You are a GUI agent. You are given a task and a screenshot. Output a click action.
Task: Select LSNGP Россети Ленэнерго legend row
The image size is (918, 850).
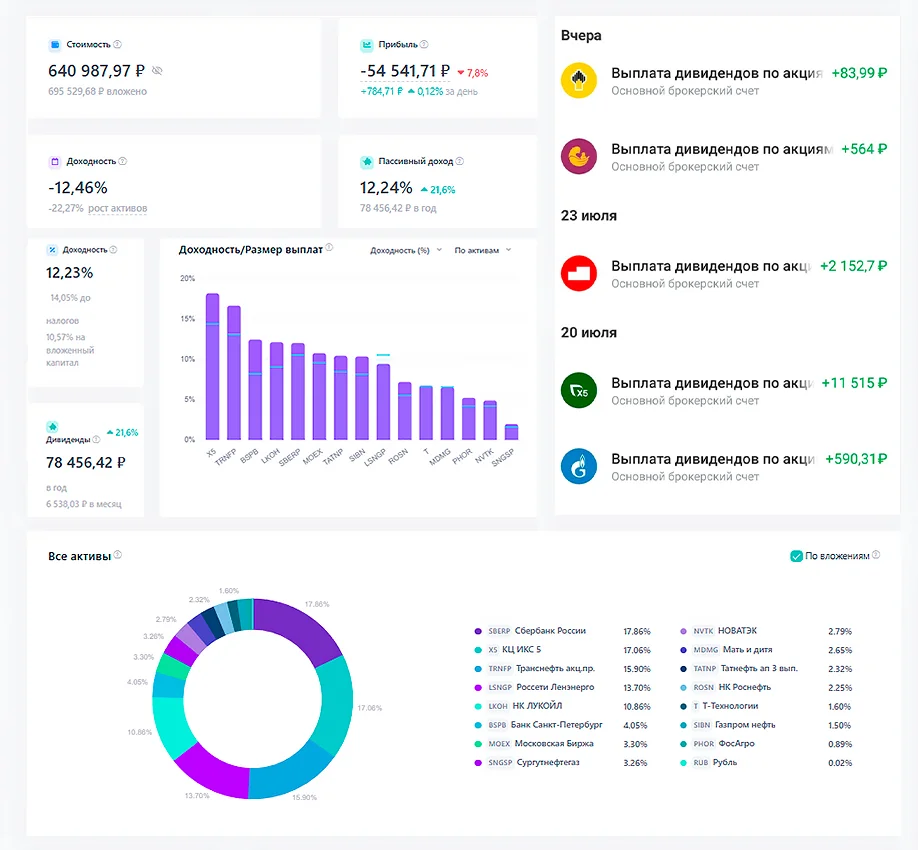pyautogui.click(x=562, y=687)
